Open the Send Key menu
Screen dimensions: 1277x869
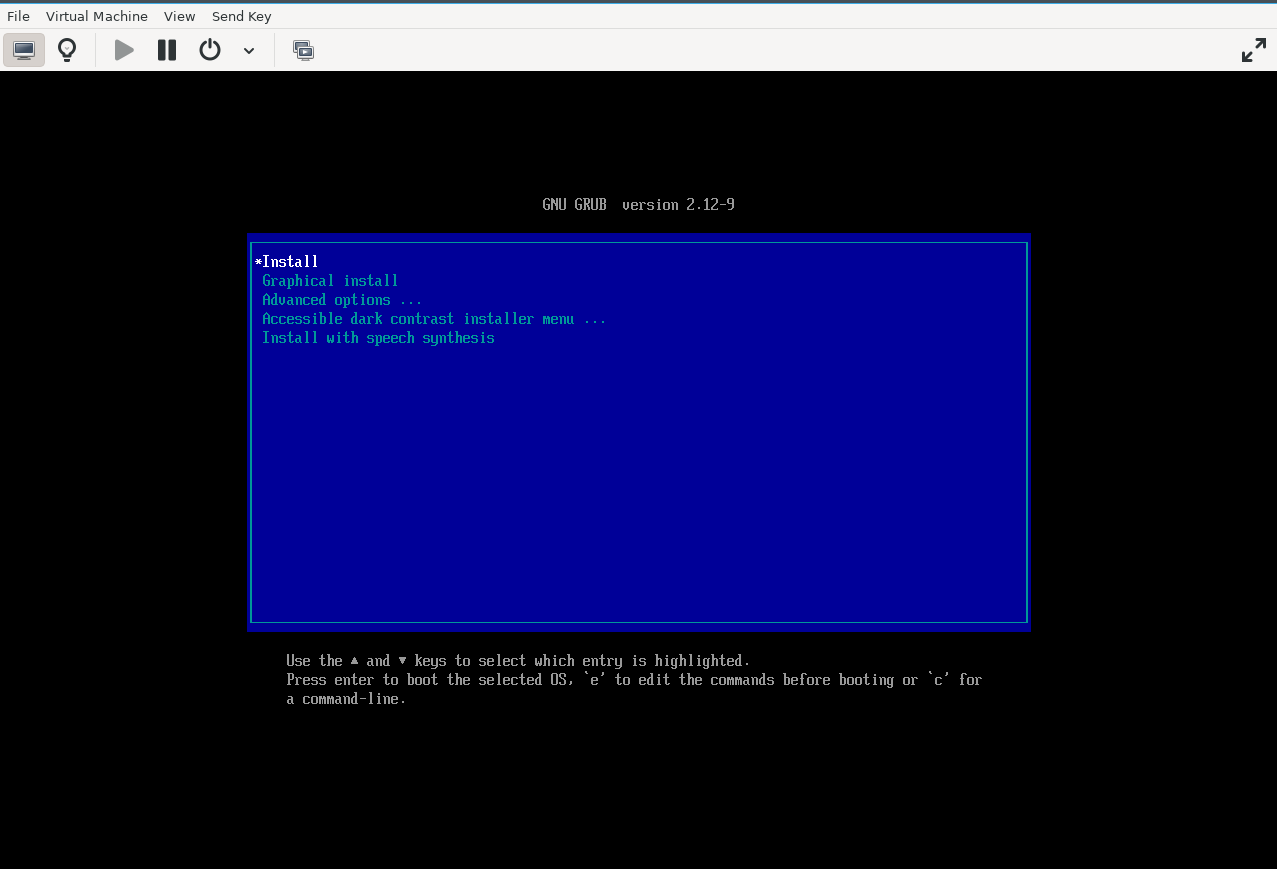point(241,16)
